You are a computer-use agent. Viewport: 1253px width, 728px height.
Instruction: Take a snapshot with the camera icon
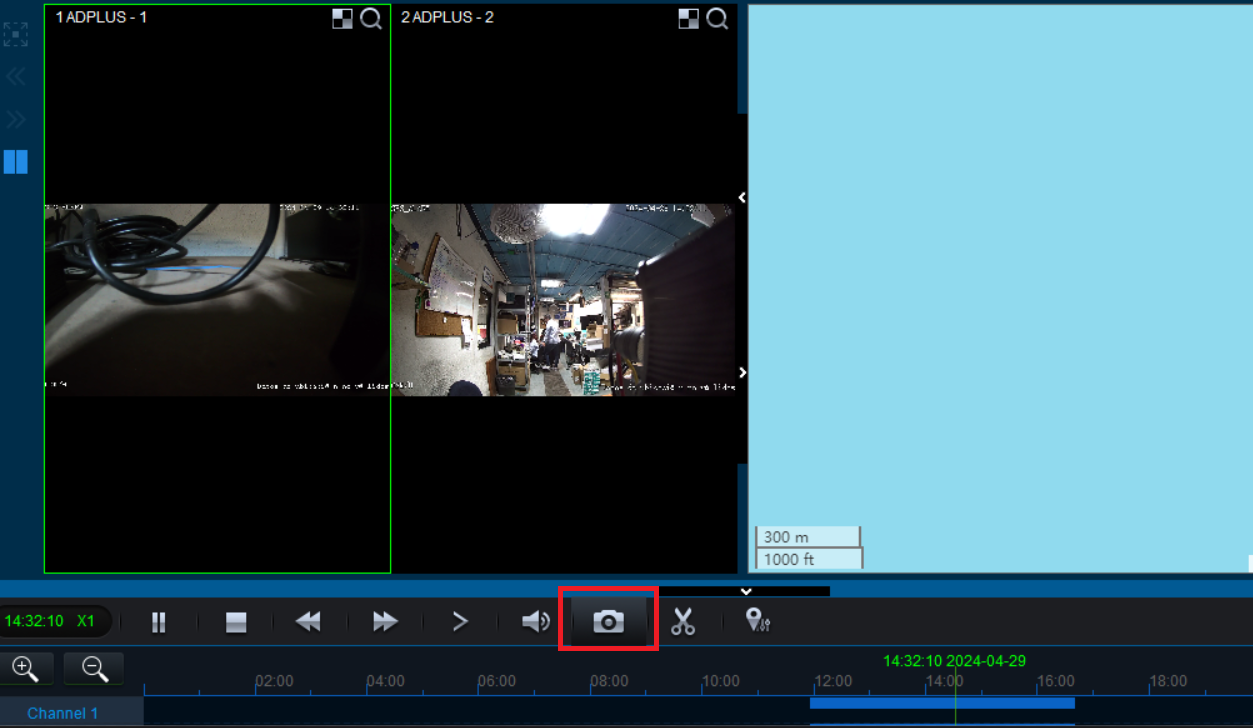(x=607, y=621)
